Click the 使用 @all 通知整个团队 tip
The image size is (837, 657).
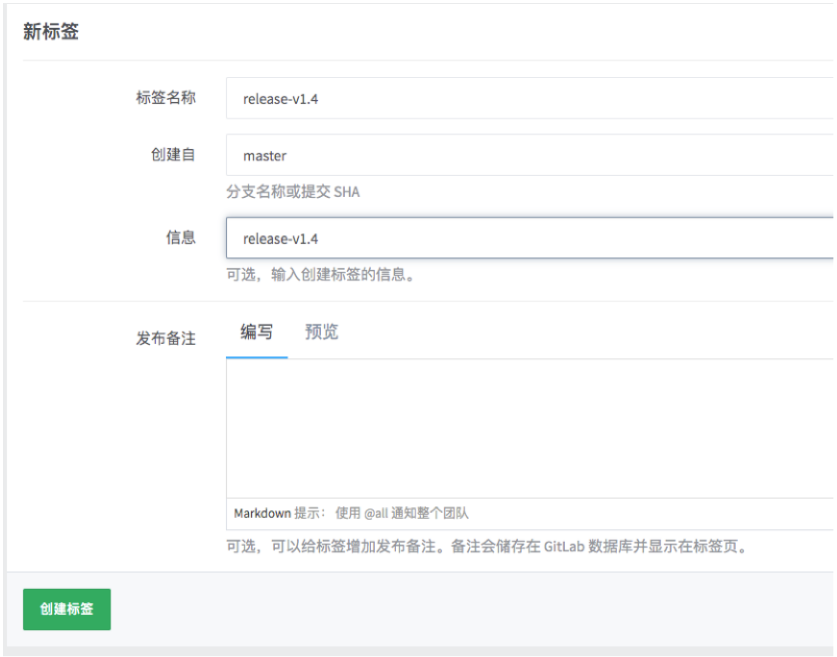pos(402,513)
